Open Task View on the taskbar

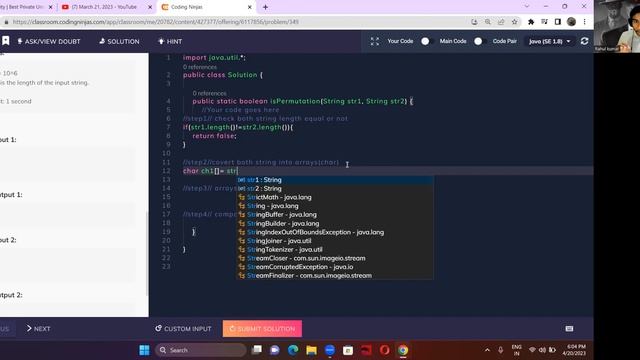[x=257, y=350]
